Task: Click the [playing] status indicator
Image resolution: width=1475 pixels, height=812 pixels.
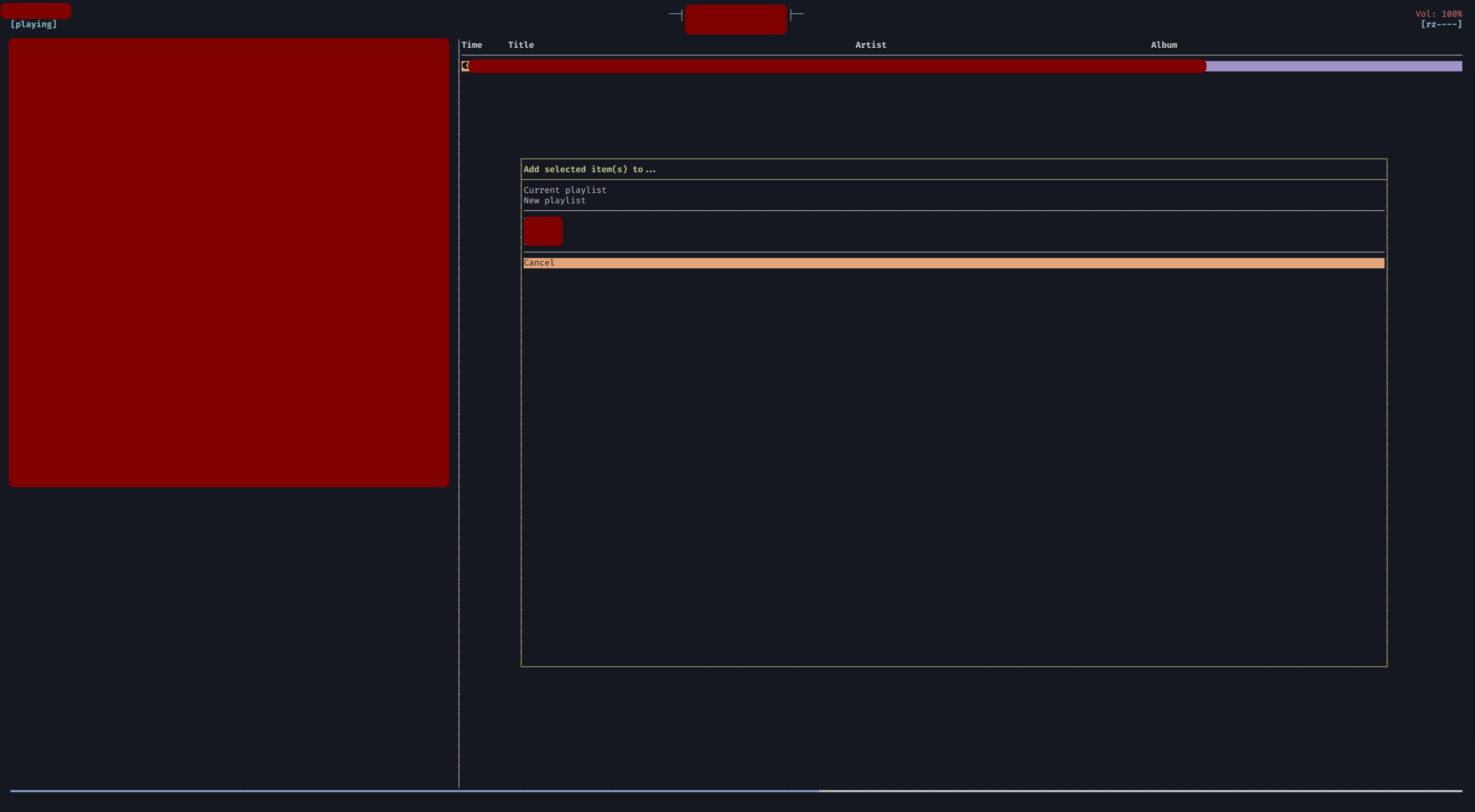Action: point(33,24)
